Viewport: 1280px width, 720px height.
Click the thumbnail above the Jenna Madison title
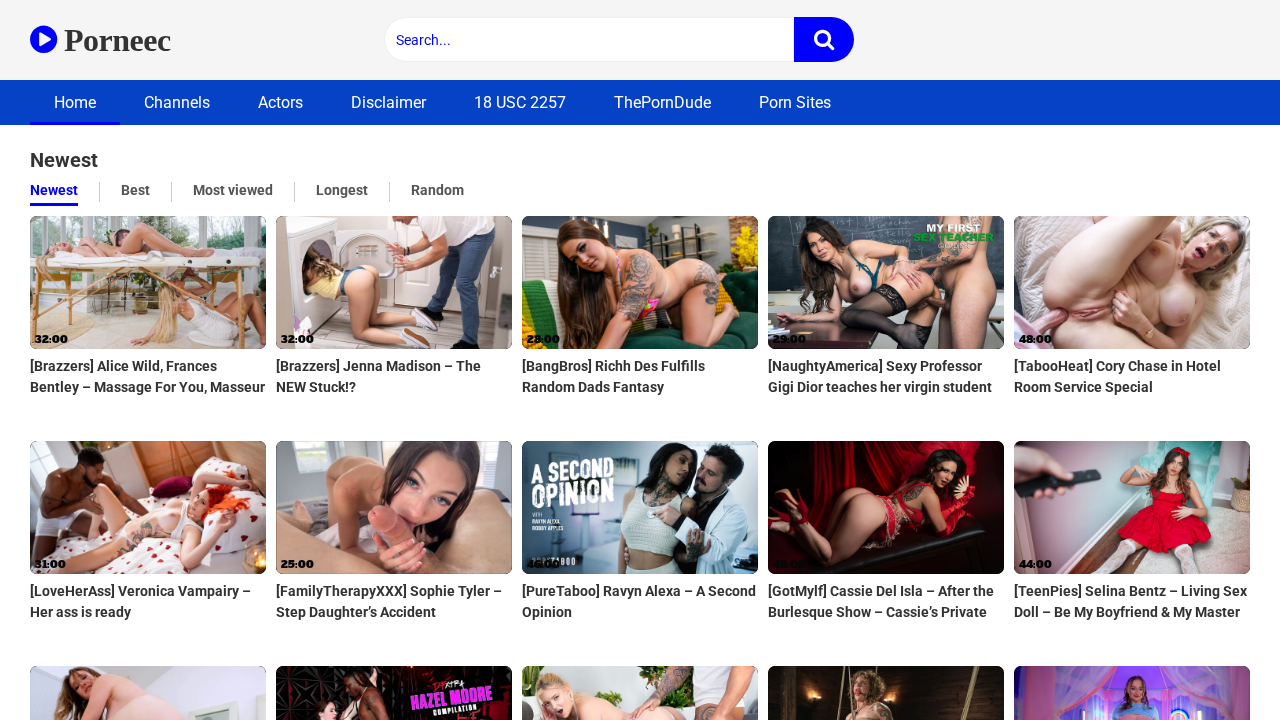click(x=394, y=282)
